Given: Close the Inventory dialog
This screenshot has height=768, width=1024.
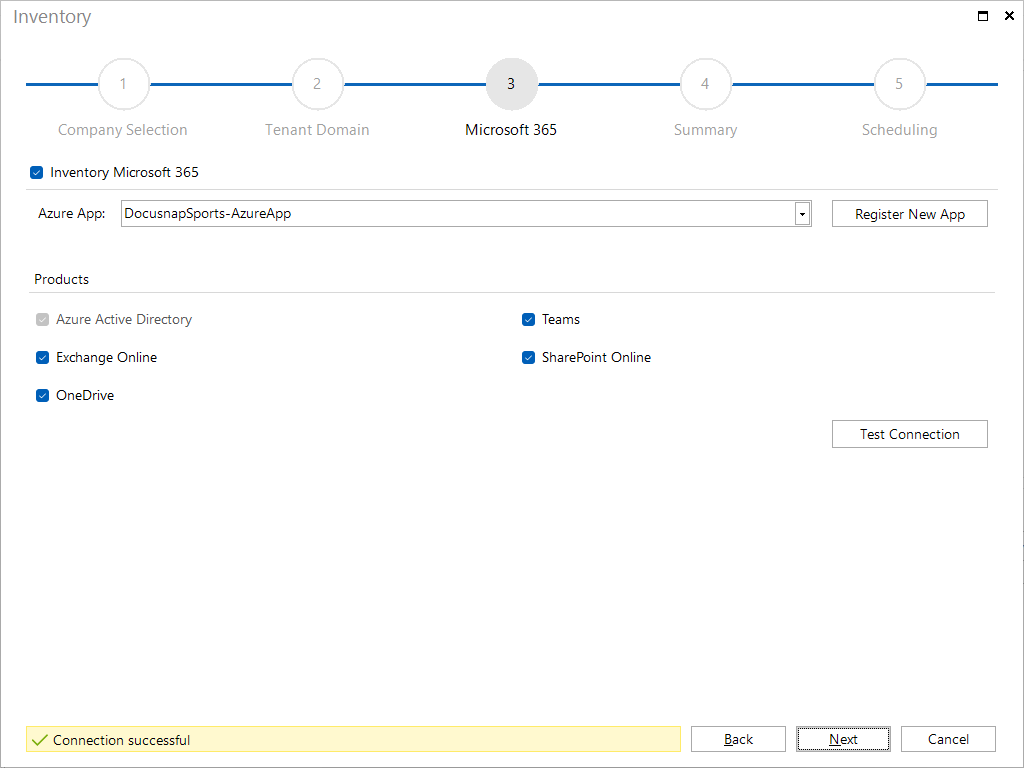Looking at the screenshot, I should click(x=1009, y=16).
